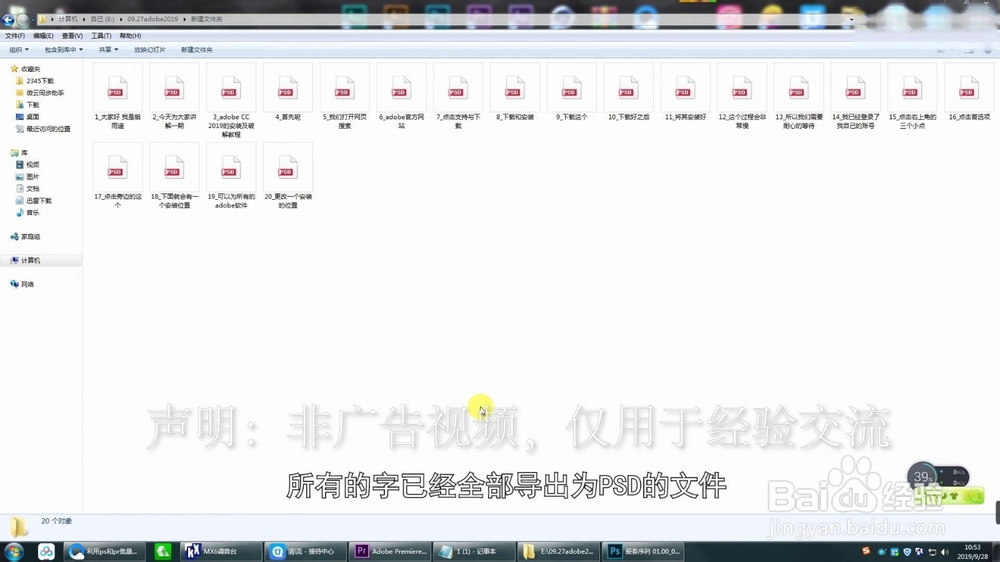Click the 放映幻灯片 toolbar button
The image size is (1000, 562).
(149, 50)
